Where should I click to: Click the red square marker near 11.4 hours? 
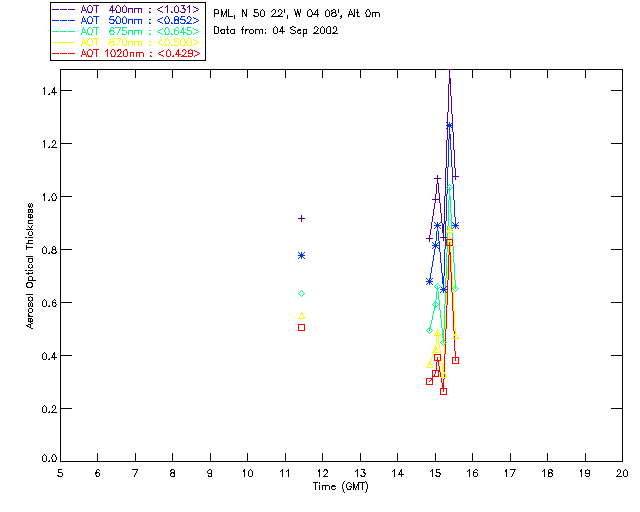[301, 327]
